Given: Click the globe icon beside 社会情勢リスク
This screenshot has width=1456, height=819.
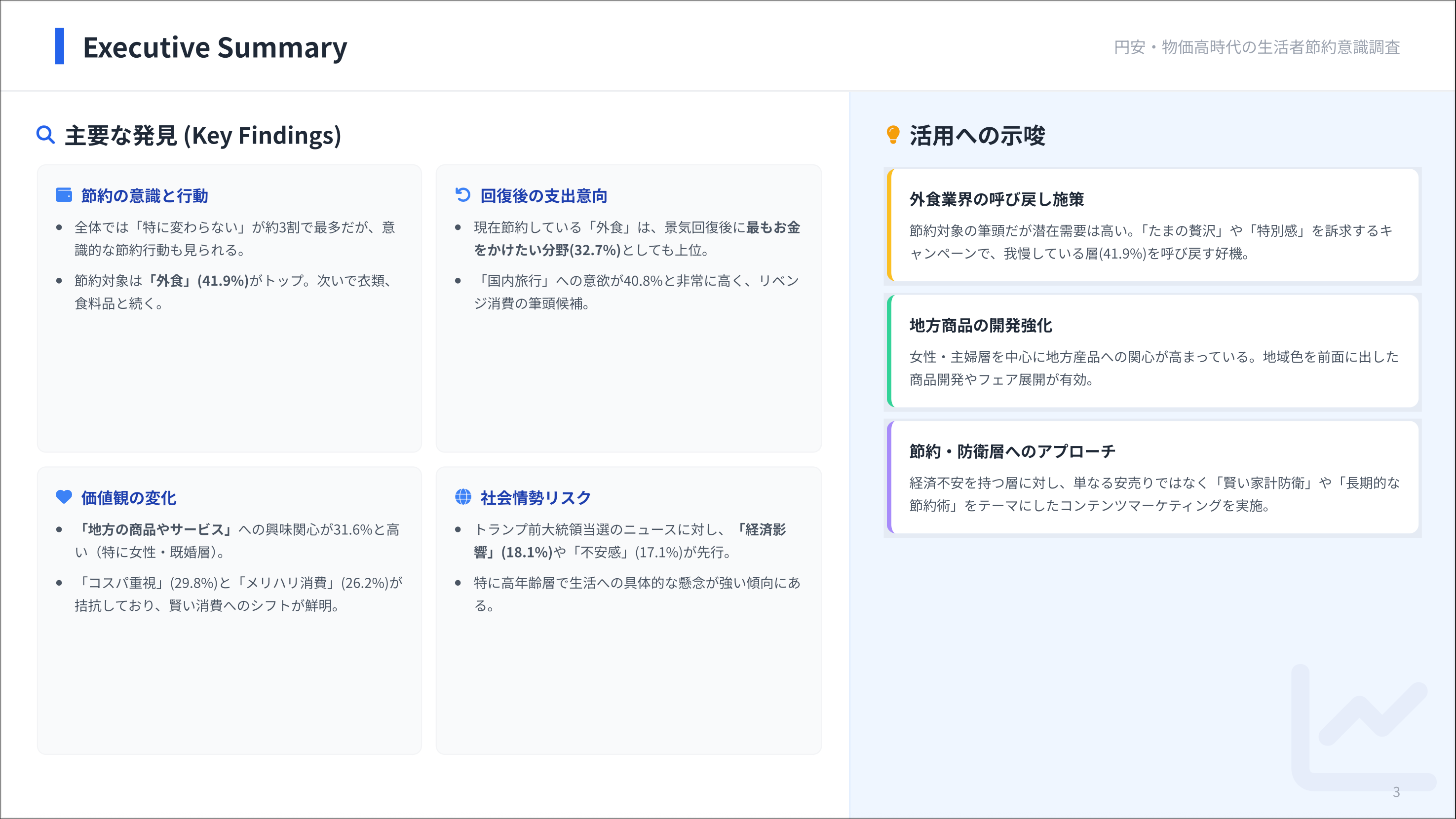Looking at the screenshot, I should 463,497.
